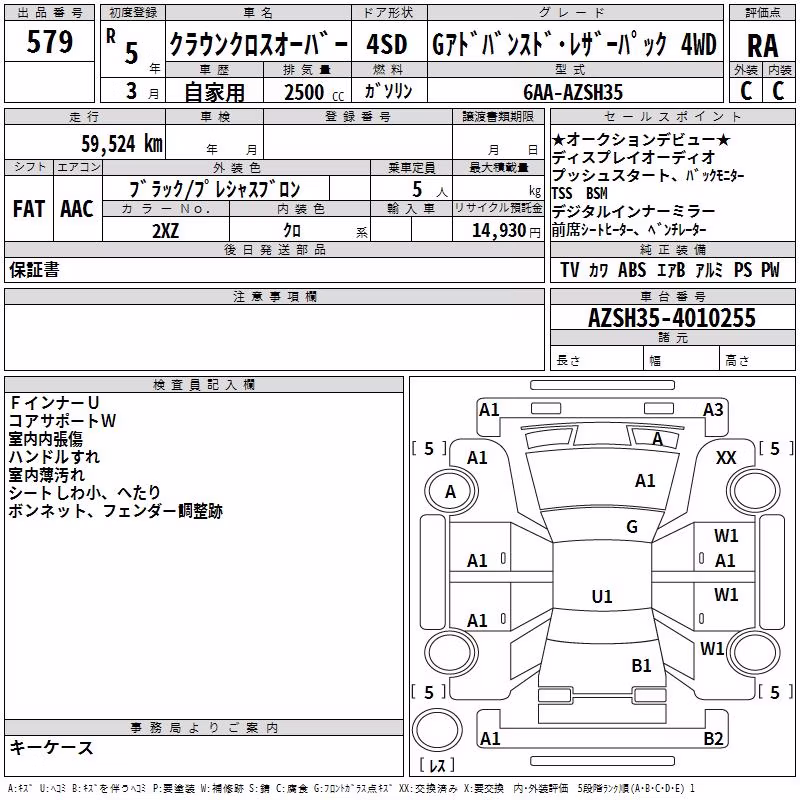Image resolution: width=800 pixels, height=800 pixels.
Task: Click the recycle deposit 14,930円
Action: pyautogui.click(x=506, y=231)
